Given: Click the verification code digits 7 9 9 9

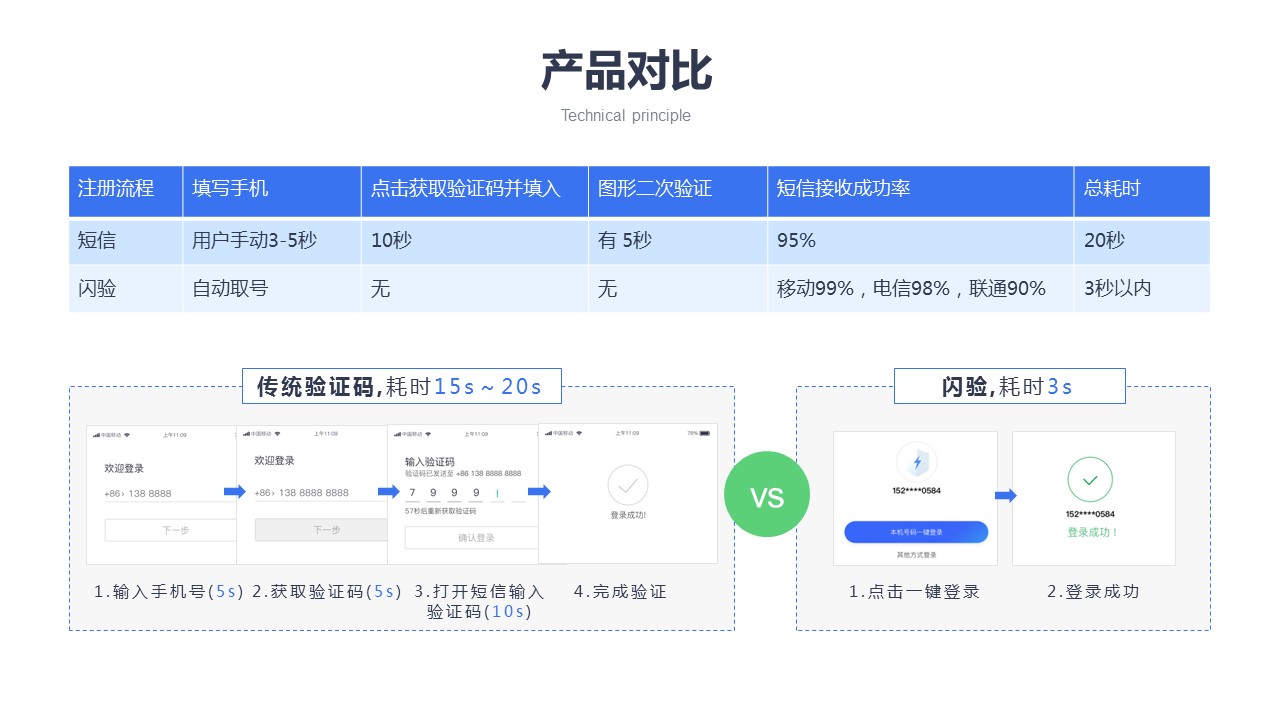Looking at the screenshot, I should click(444, 493).
